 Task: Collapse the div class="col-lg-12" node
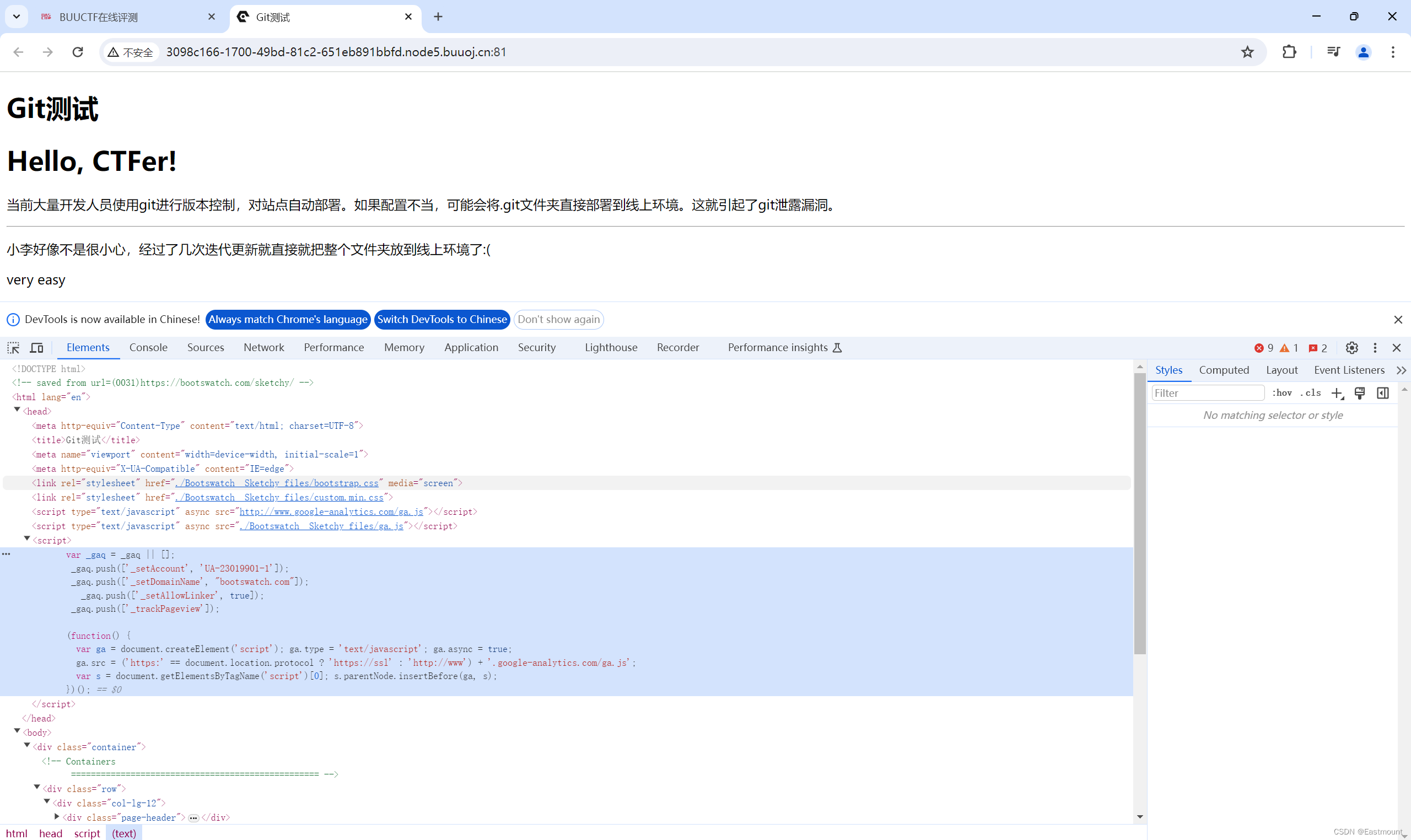coord(47,801)
